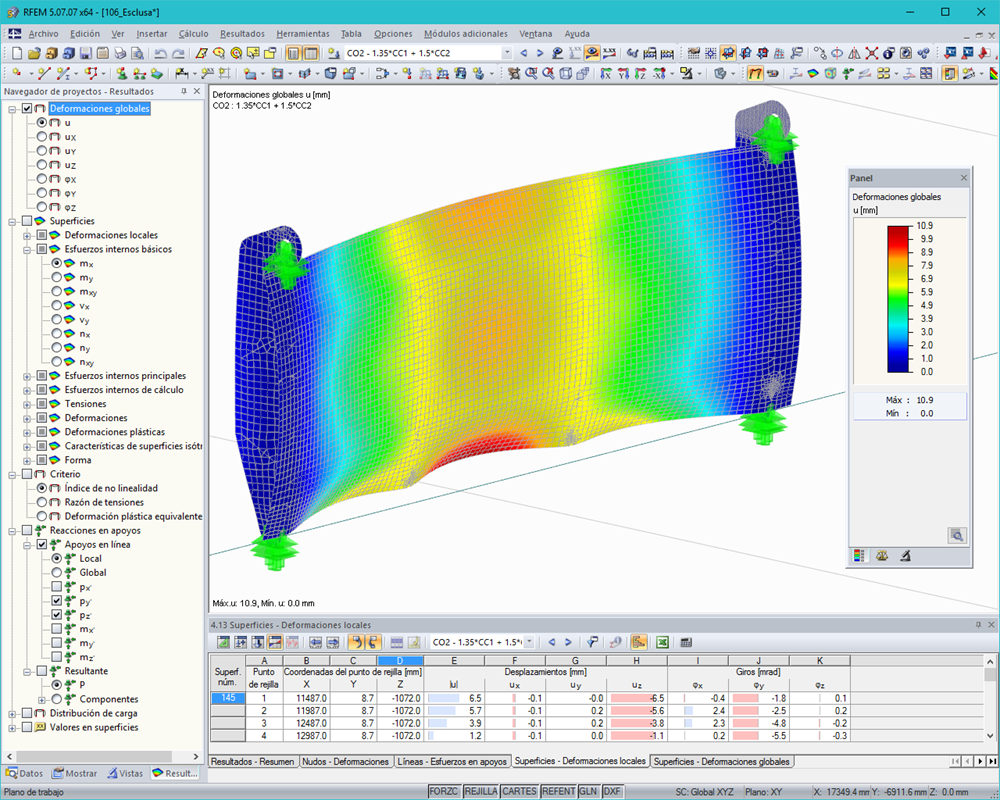Show previous load case arrow in main toolbar
This screenshot has width=1000, height=800.
pos(524,53)
